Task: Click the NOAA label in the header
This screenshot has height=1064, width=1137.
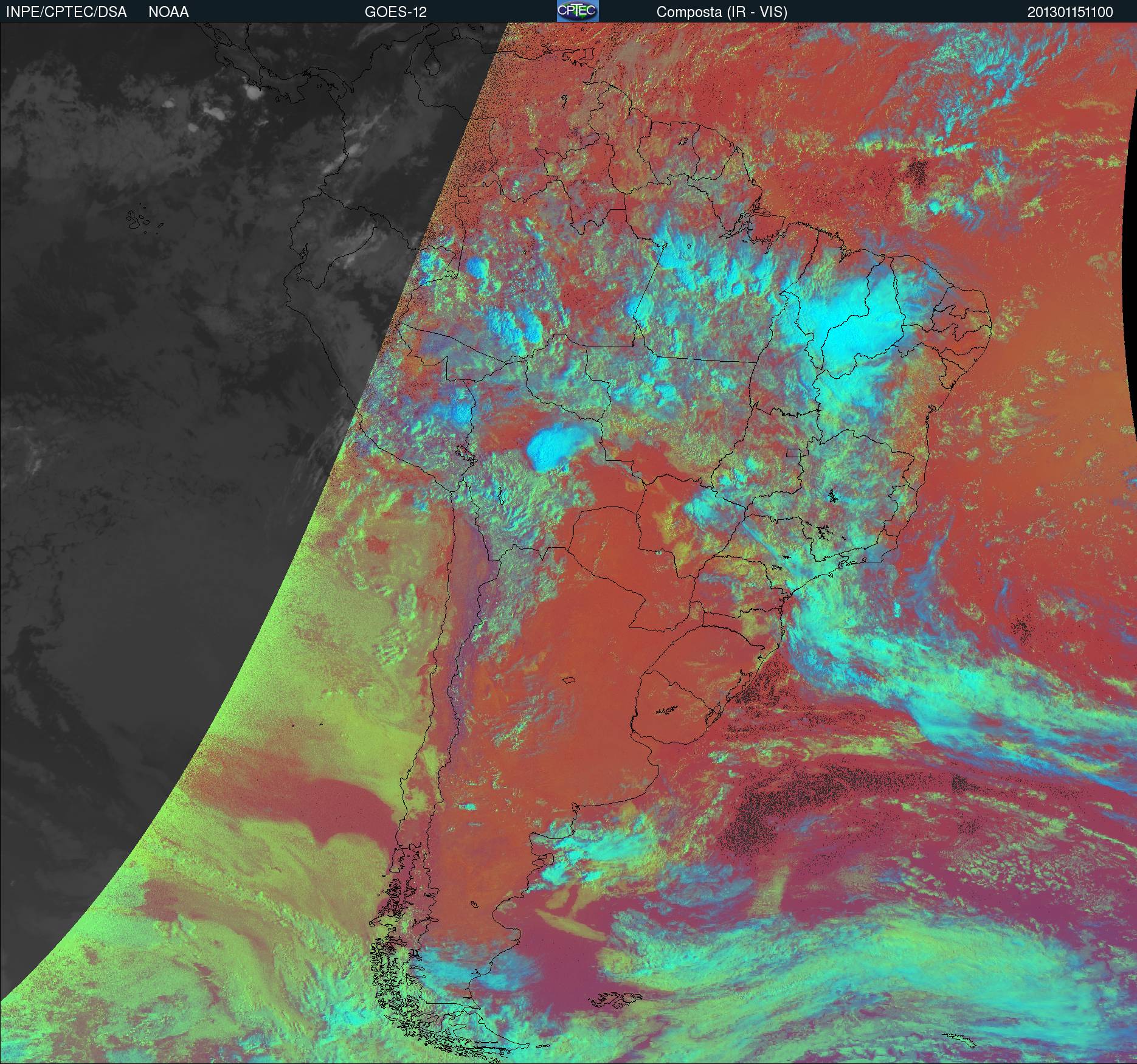Action: point(168,12)
